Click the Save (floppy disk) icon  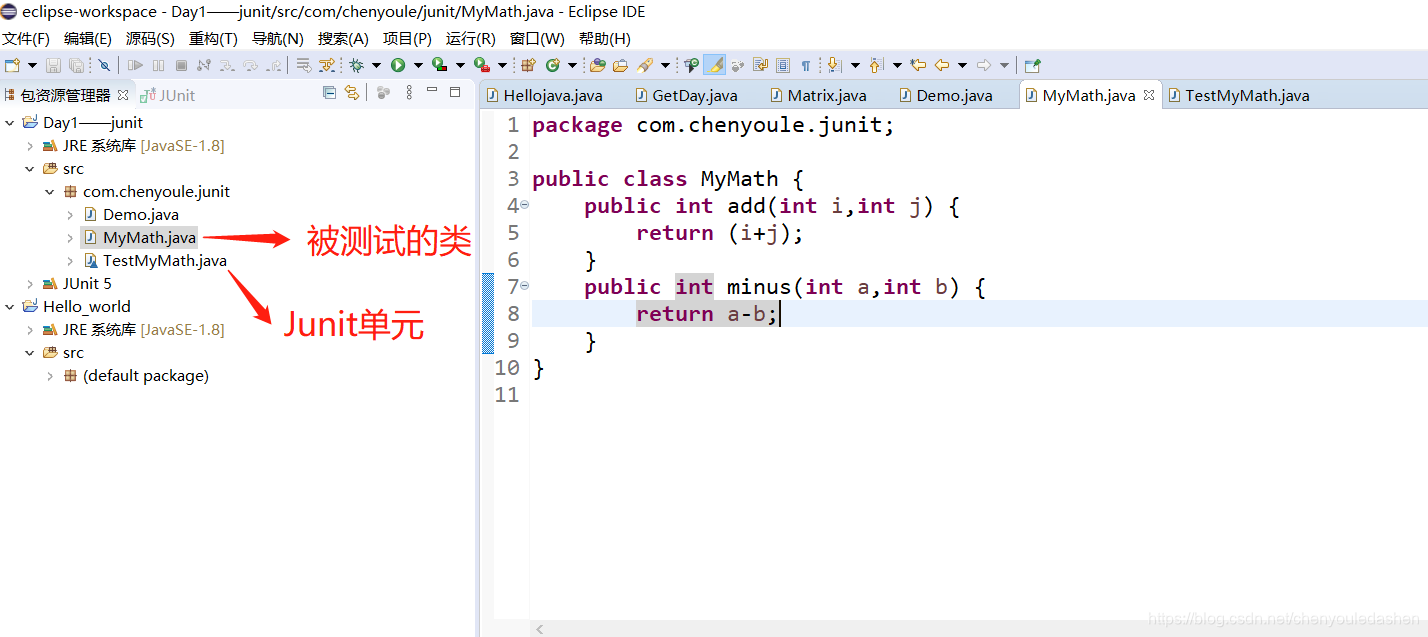[53, 65]
